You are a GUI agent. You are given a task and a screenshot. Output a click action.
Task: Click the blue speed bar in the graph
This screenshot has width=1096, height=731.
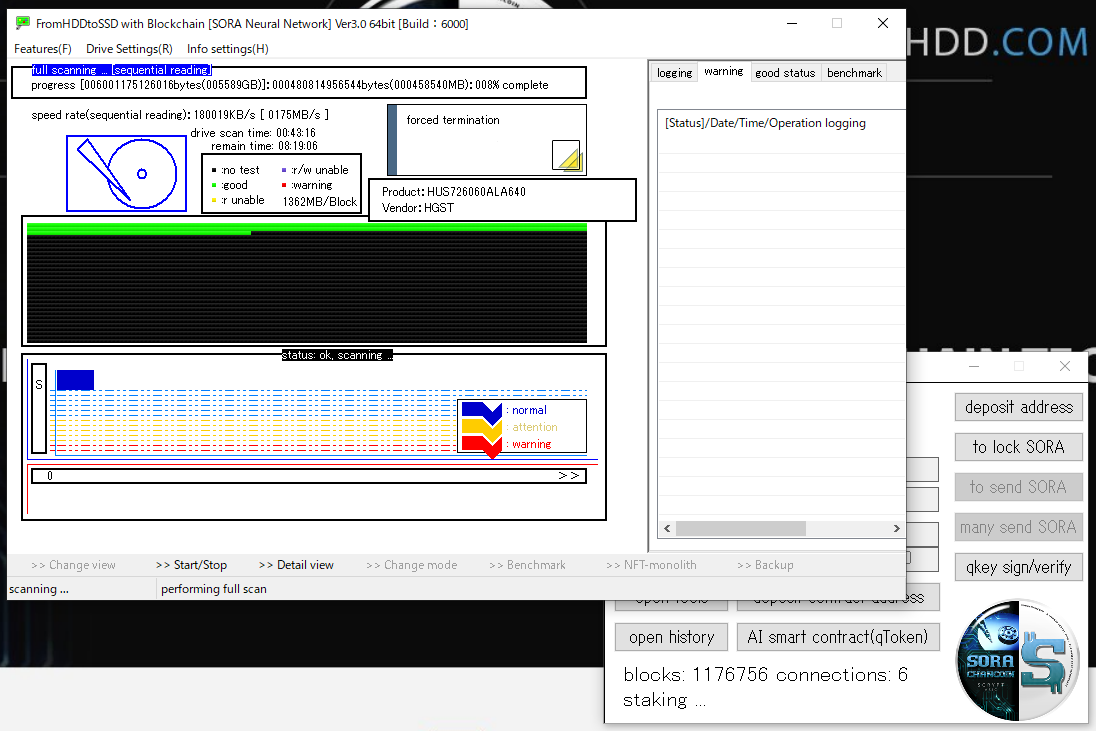pos(75,380)
